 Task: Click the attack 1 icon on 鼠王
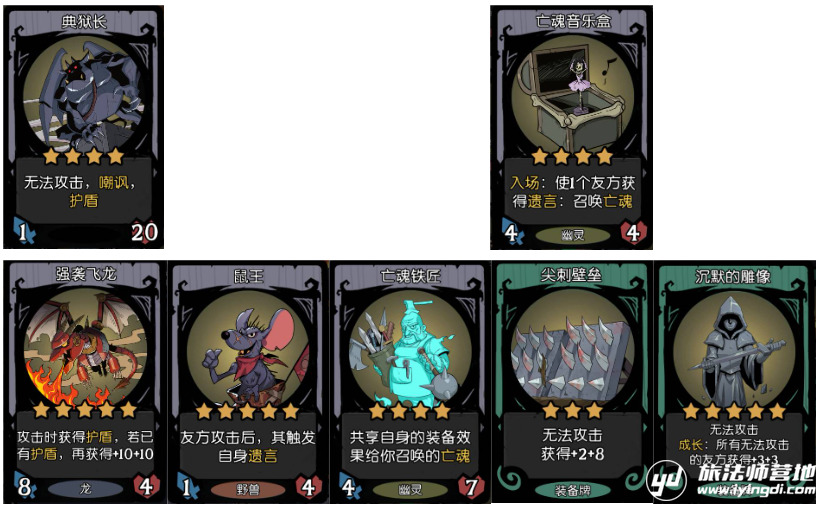186,487
